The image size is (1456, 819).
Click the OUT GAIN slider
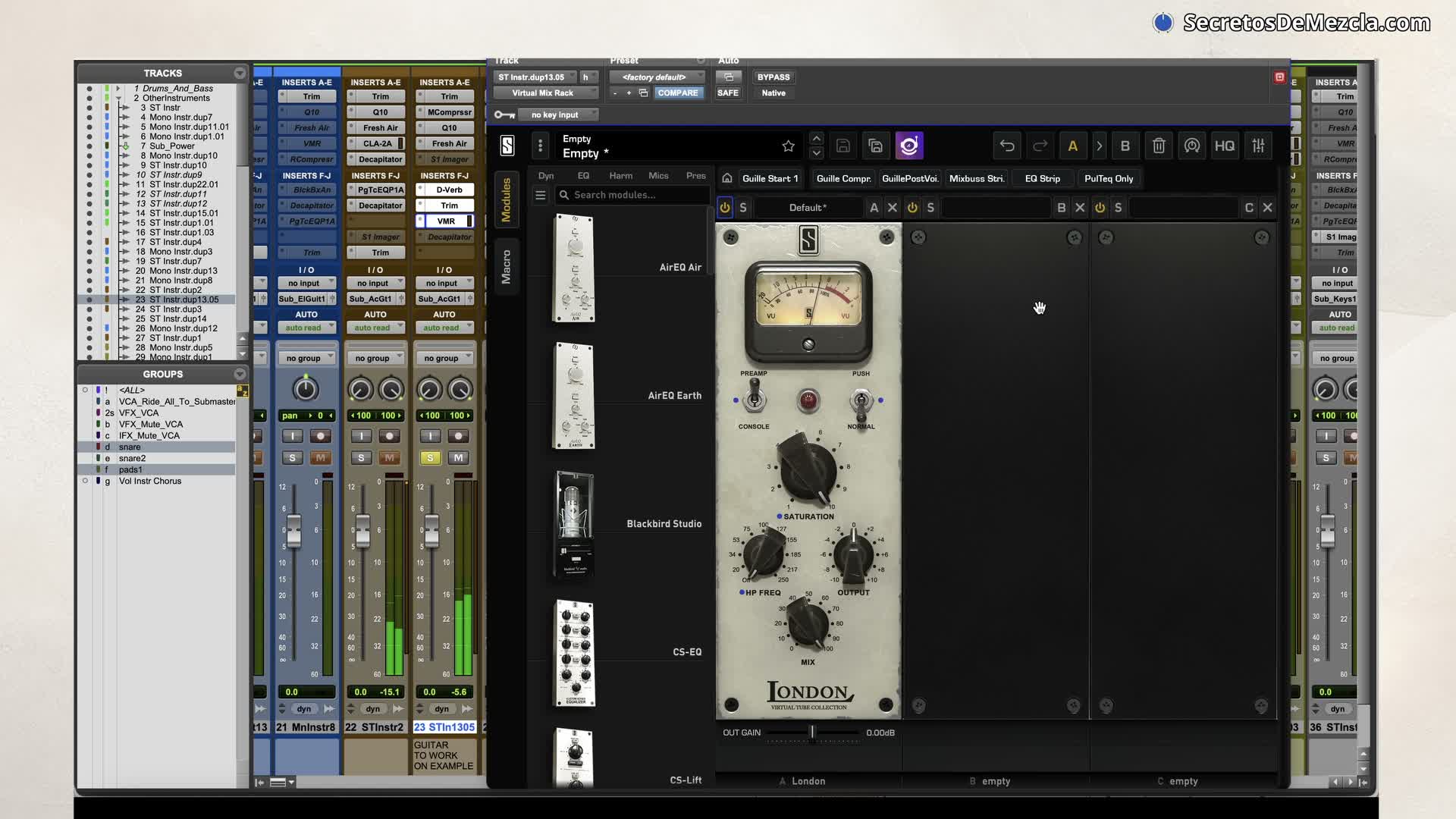tap(813, 733)
